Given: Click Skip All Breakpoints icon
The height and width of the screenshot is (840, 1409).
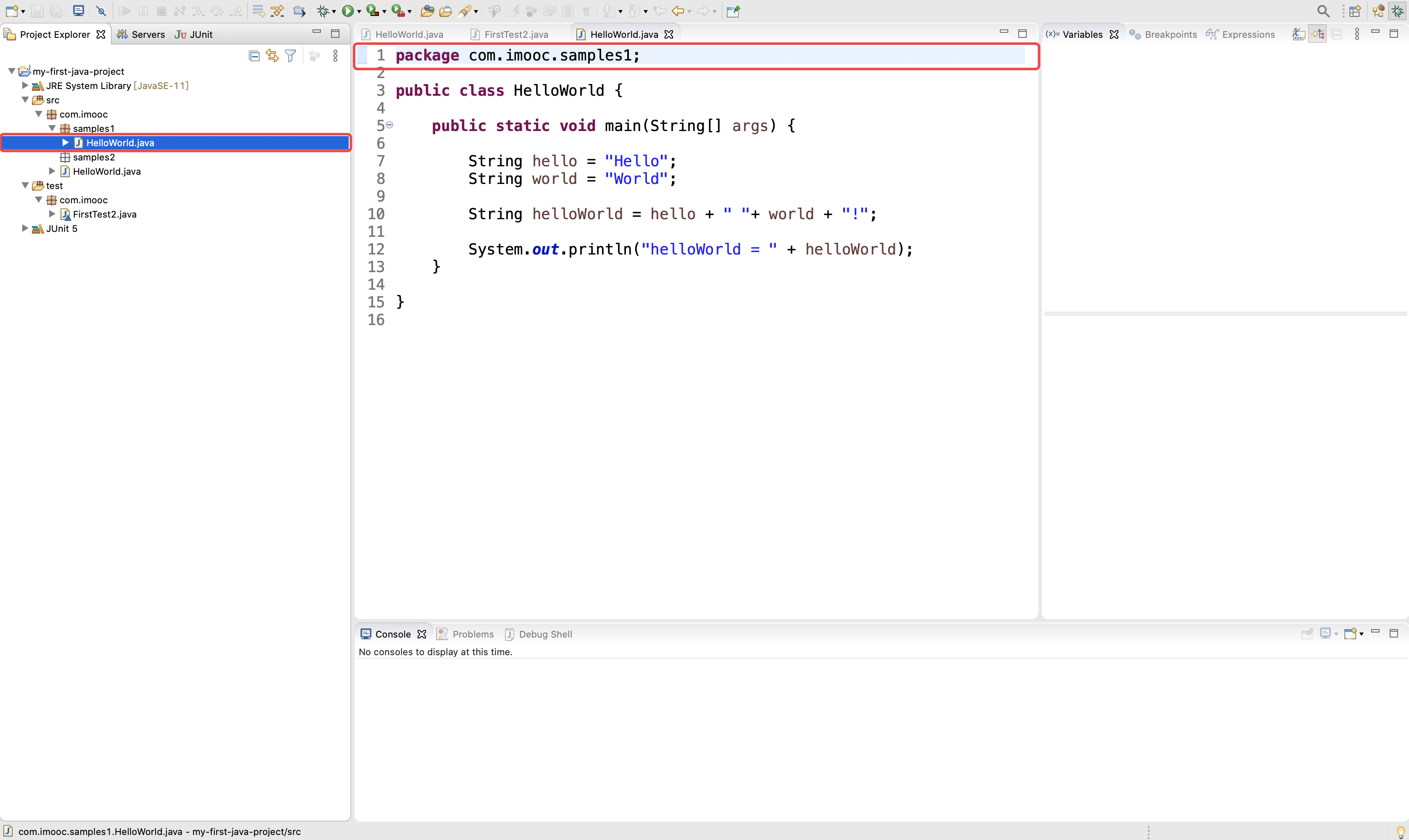Looking at the screenshot, I should point(101,11).
